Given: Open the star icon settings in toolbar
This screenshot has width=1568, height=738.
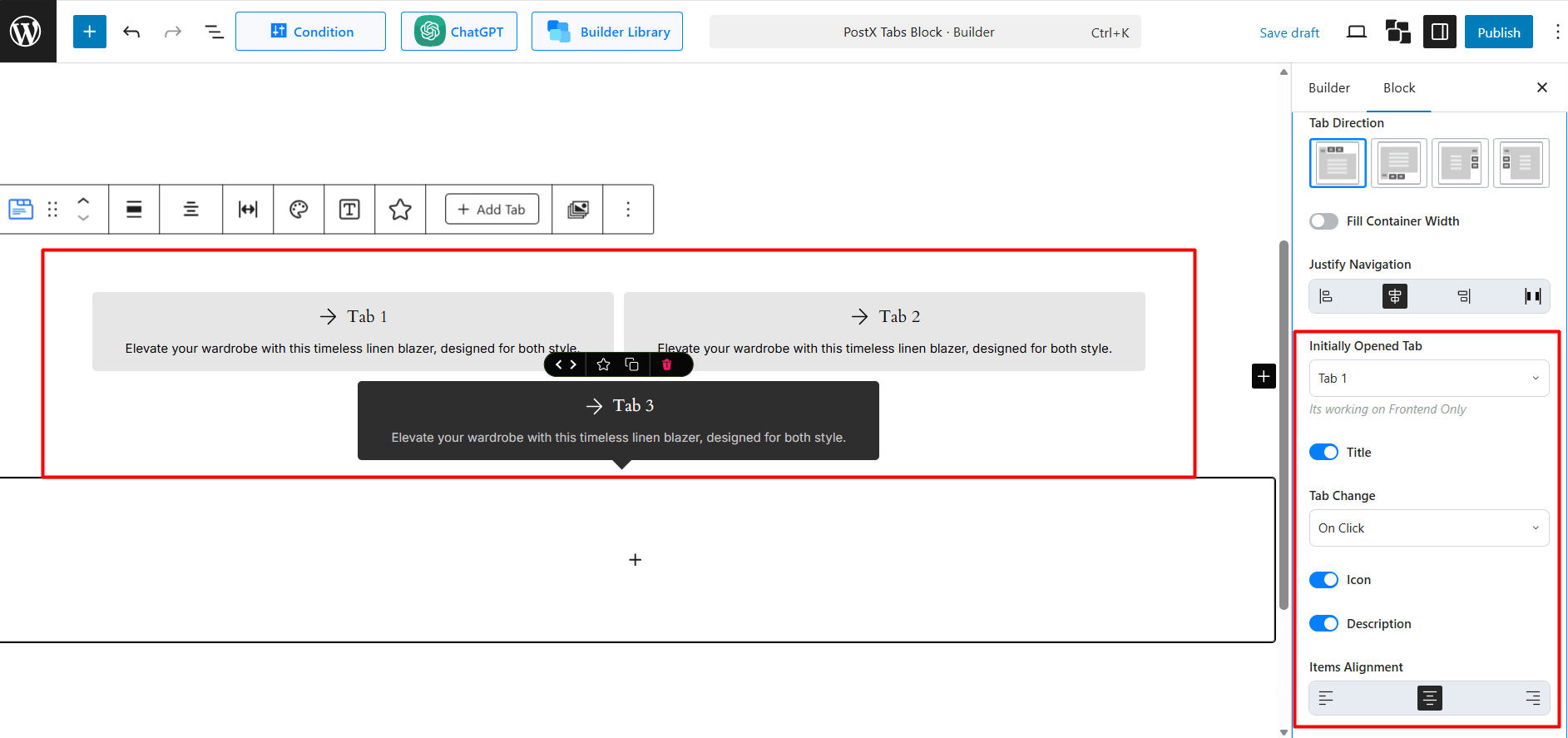Looking at the screenshot, I should pyautogui.click(x=400, y=210).
